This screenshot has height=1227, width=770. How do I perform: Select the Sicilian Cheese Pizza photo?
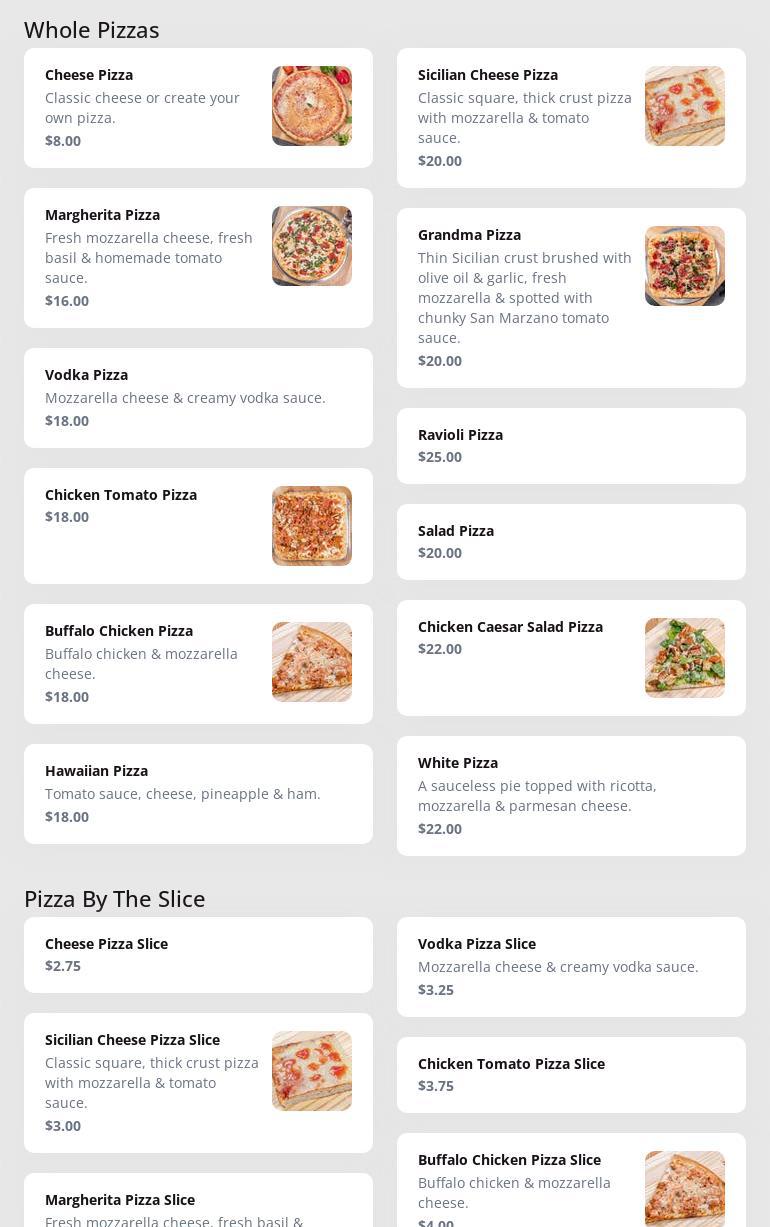pos(685,106)
